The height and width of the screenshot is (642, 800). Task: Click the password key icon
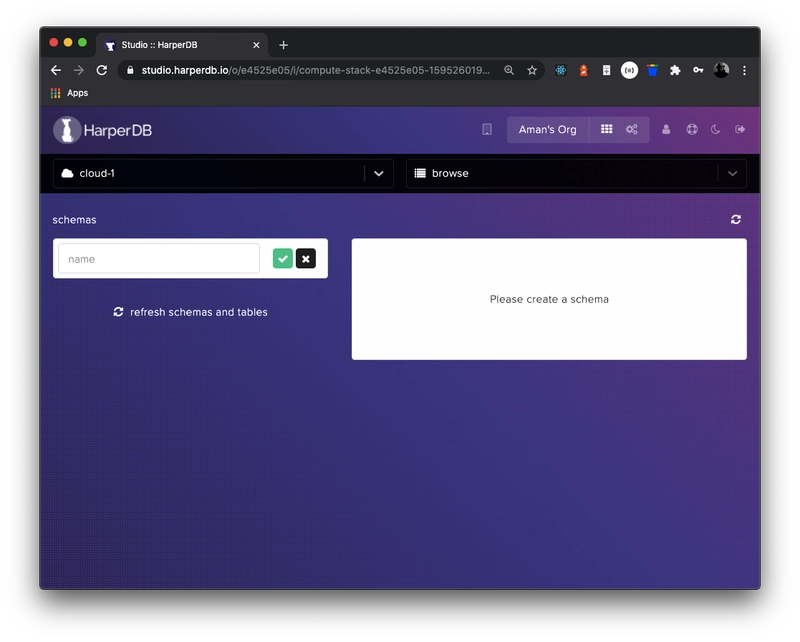click(x=698, y=70)
